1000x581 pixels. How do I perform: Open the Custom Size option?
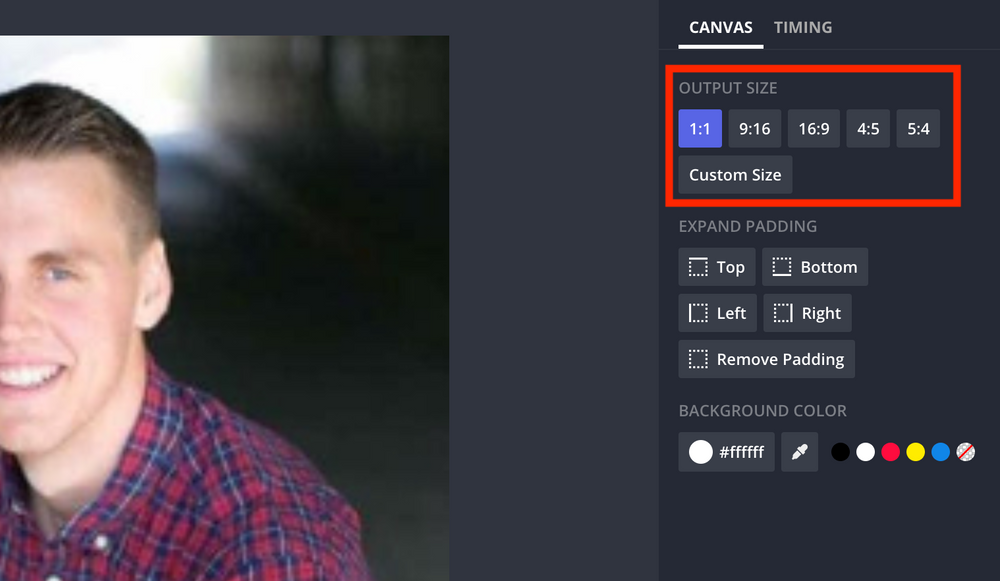click(734, 174)
